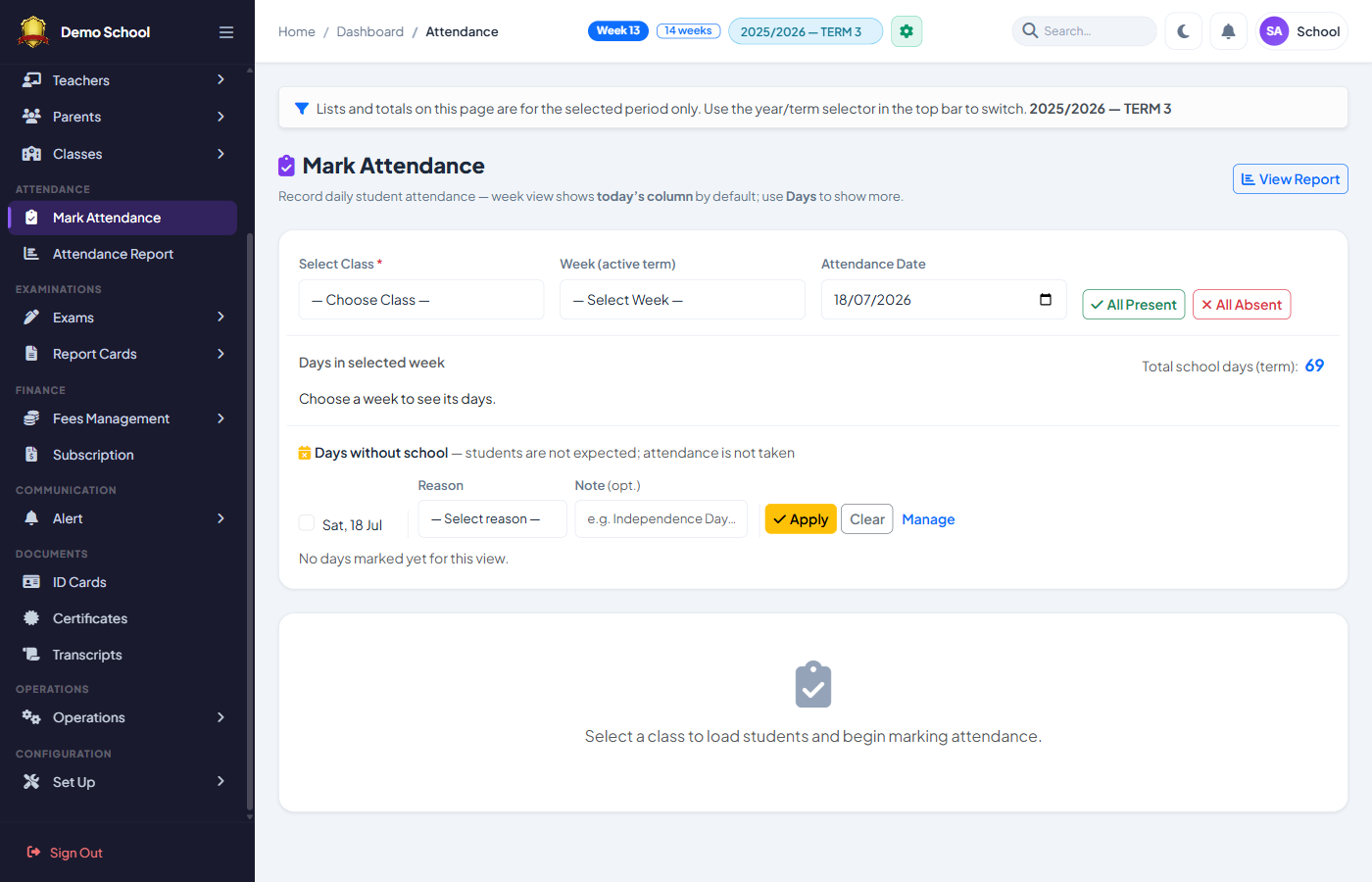Image resolution: width=1372 pixels, height=882 pixels.
Task: Go to Dashboard breadcrumb
Action: (370, 31)
